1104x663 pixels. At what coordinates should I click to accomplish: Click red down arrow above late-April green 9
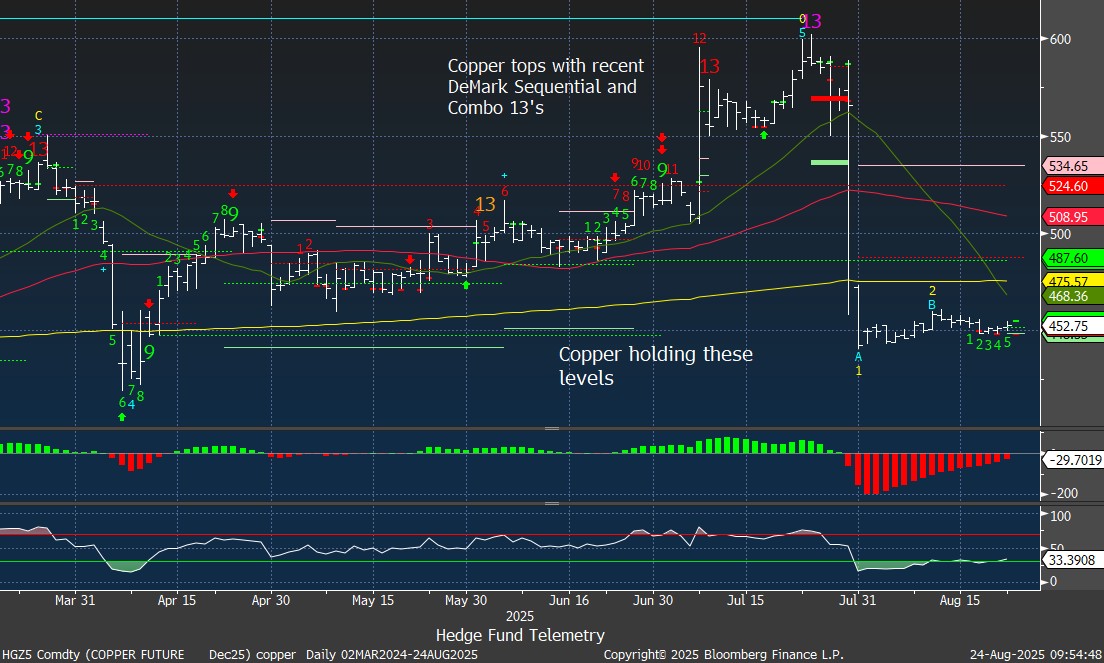tap(233, 194)
